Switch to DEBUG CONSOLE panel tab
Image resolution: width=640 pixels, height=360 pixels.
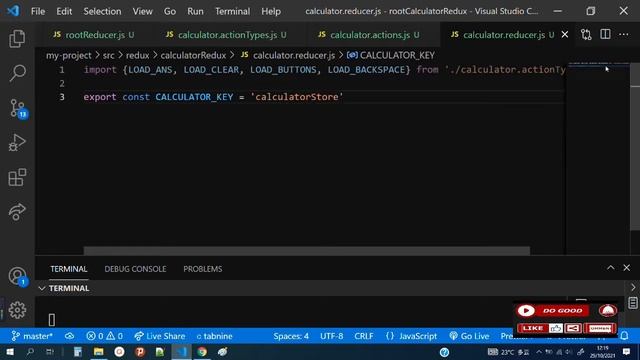pyautogui.click(x=135, y=269)
